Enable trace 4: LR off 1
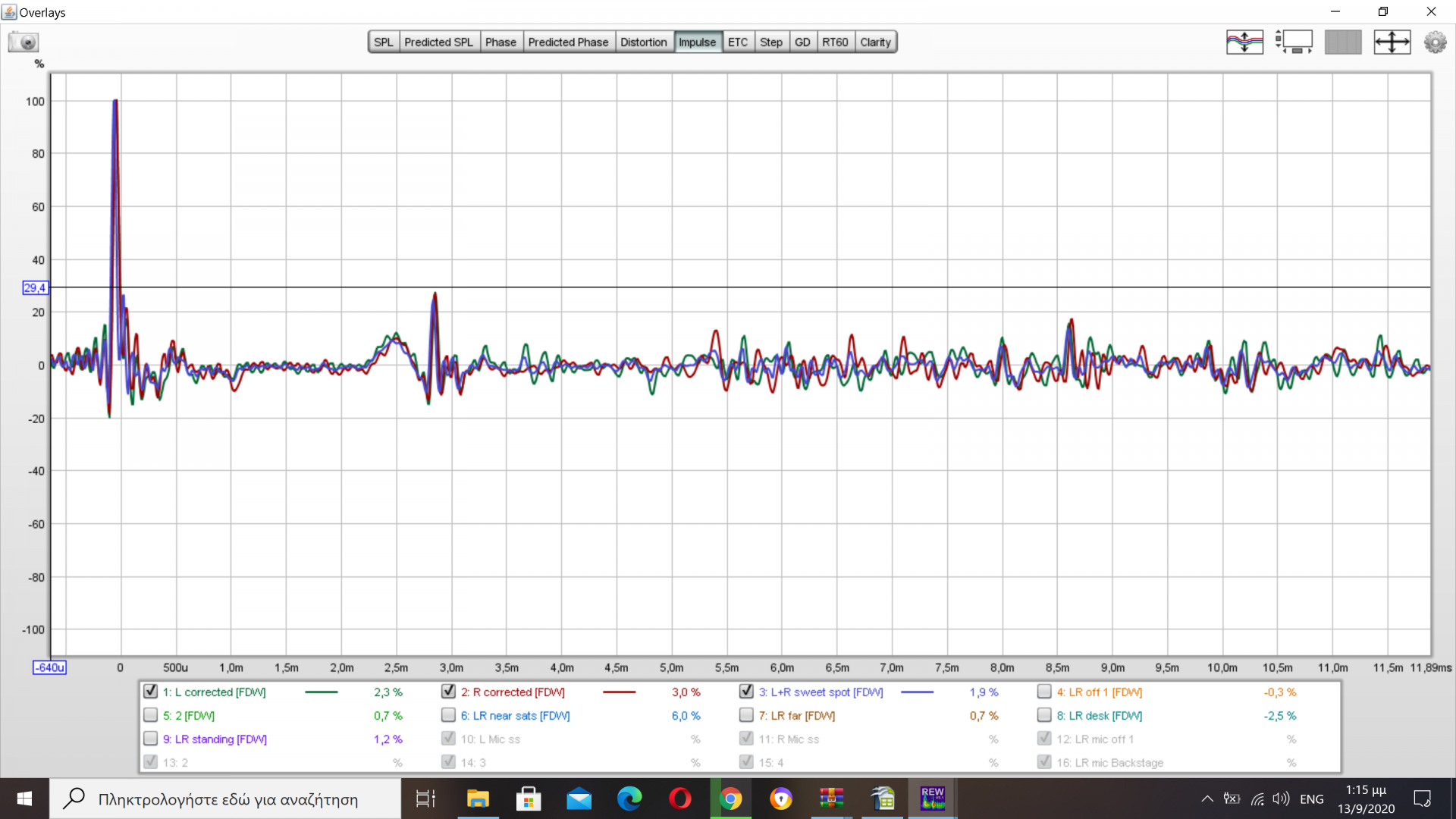Screen dimensions: 1456x819 pos(1044,692)
